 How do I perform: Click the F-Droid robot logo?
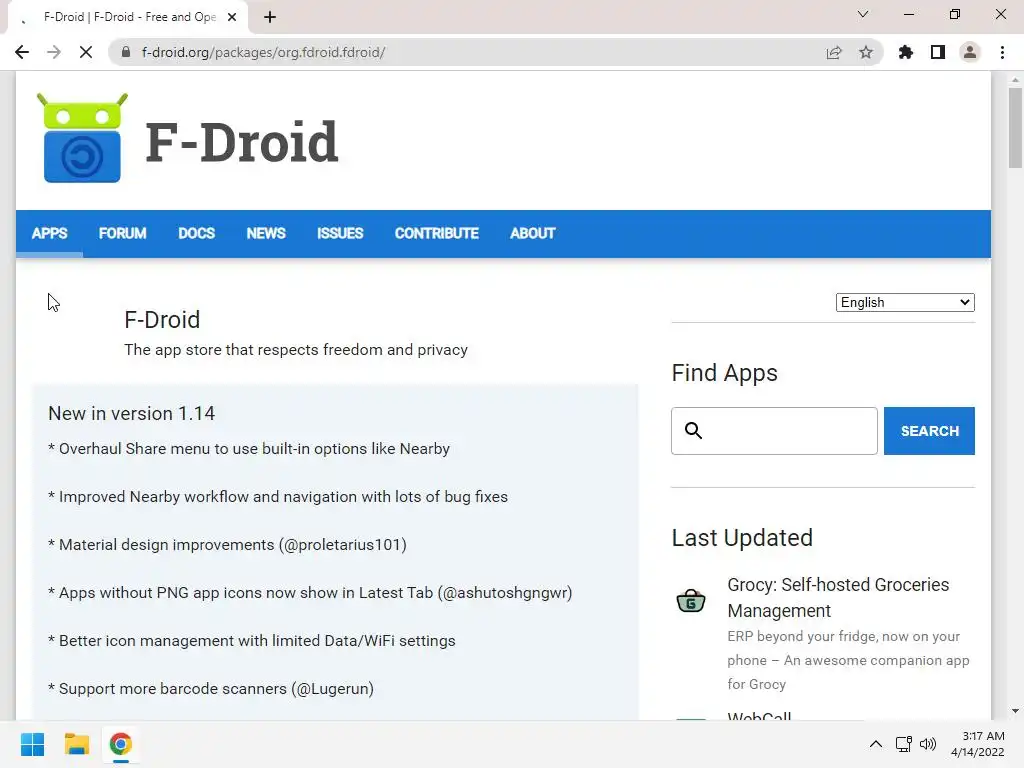click(82, 138)
